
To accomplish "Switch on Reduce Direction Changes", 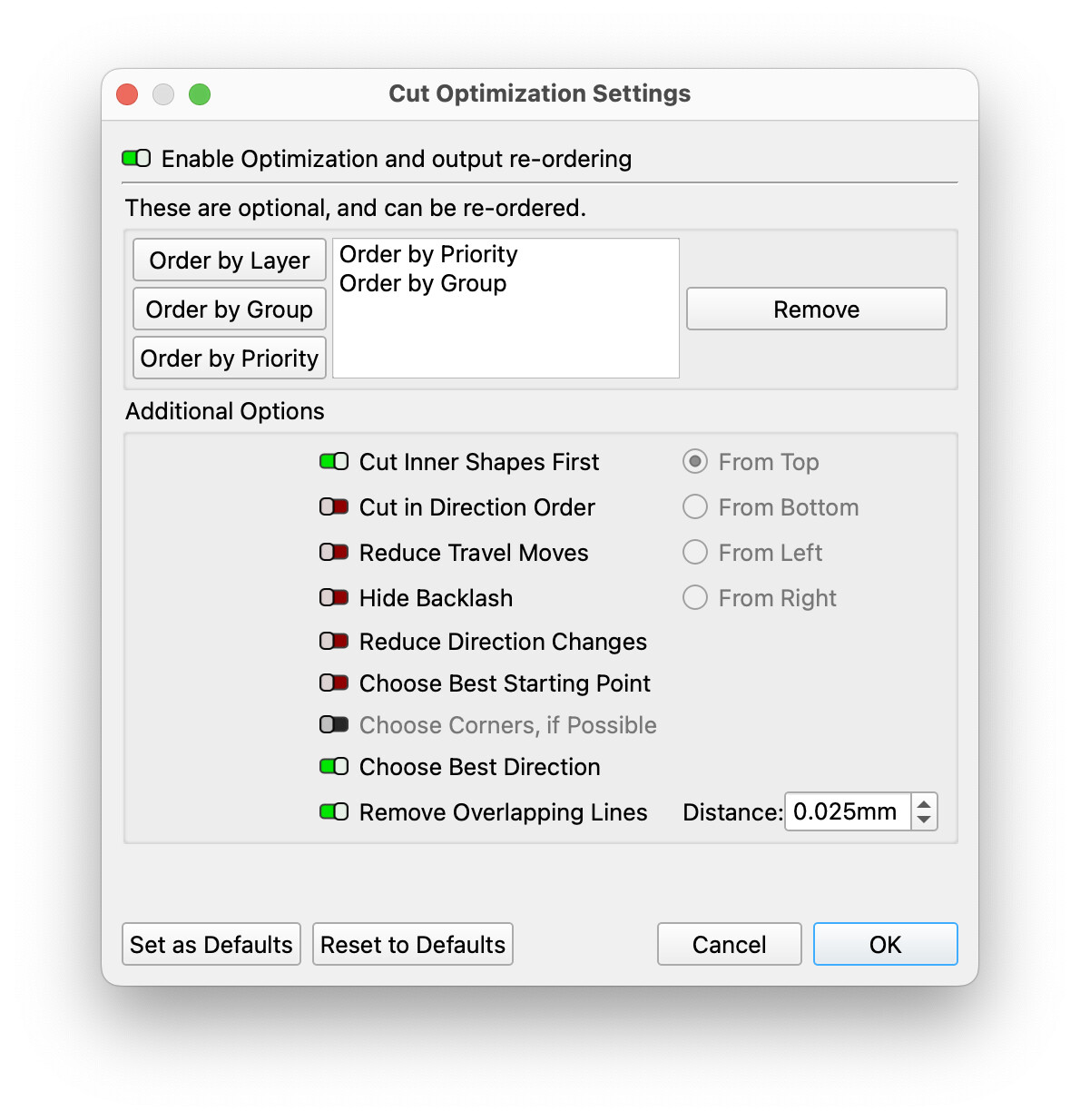I will tap(334, 642).
